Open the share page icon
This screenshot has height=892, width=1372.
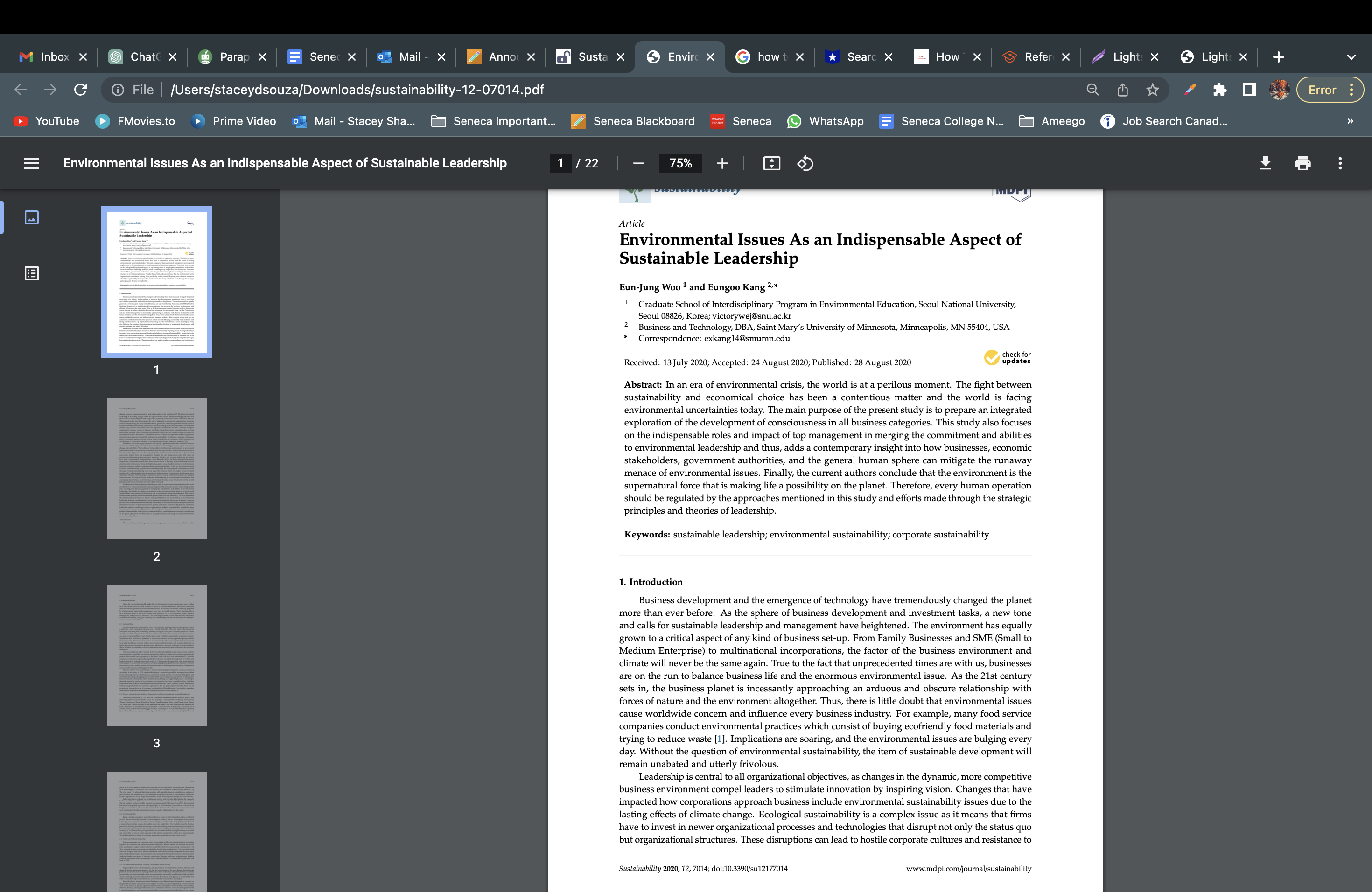(1122, 89)
